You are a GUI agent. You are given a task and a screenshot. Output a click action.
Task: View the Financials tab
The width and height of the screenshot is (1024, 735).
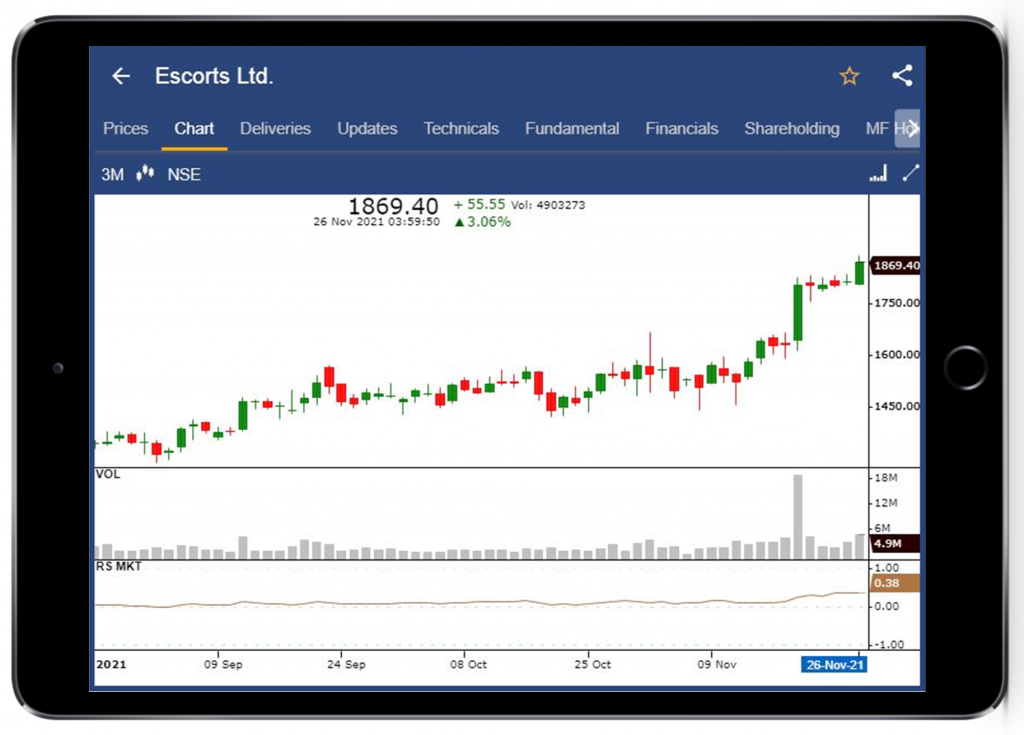tap(682, 128)
